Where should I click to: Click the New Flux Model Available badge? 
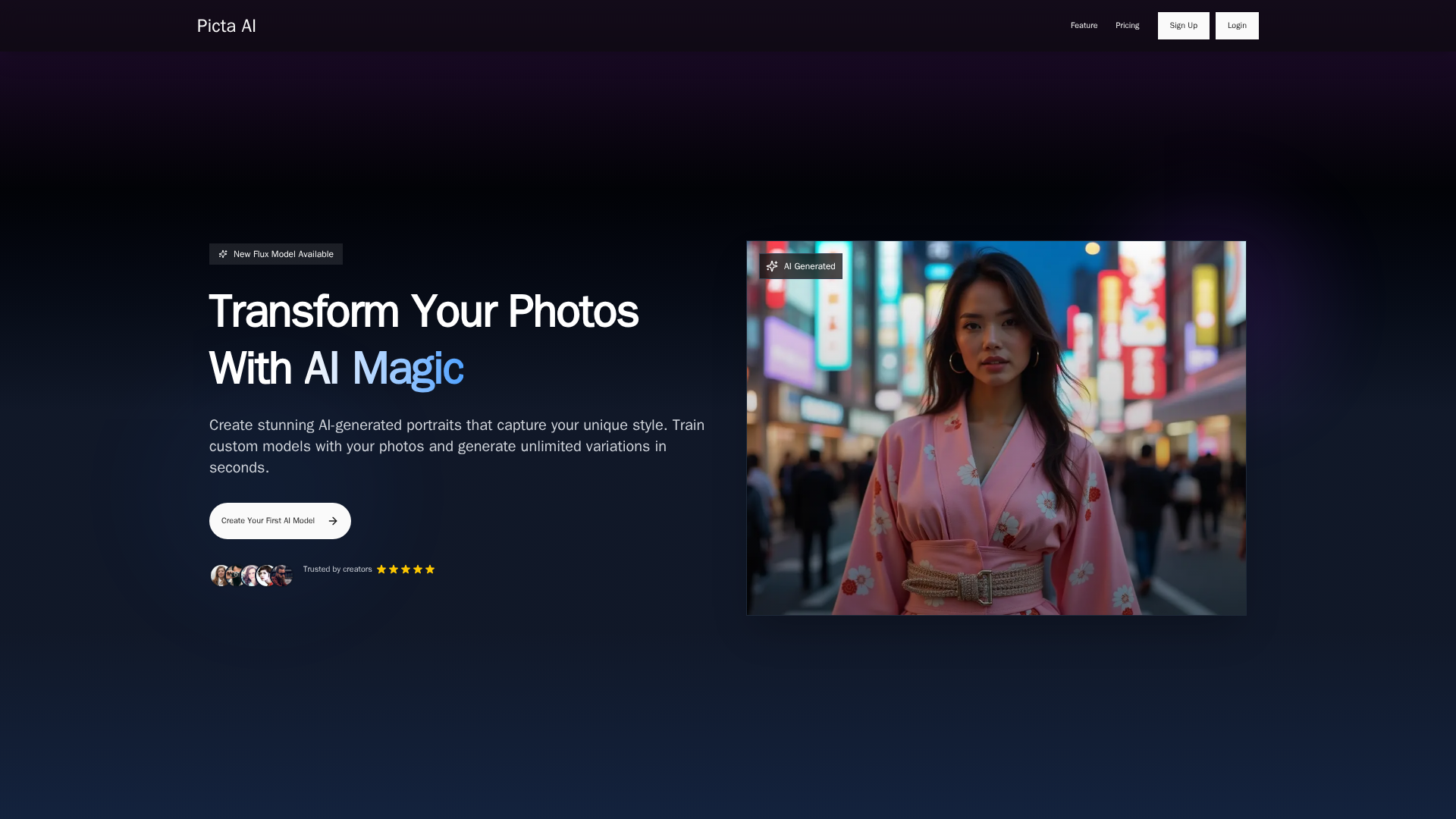275,254
